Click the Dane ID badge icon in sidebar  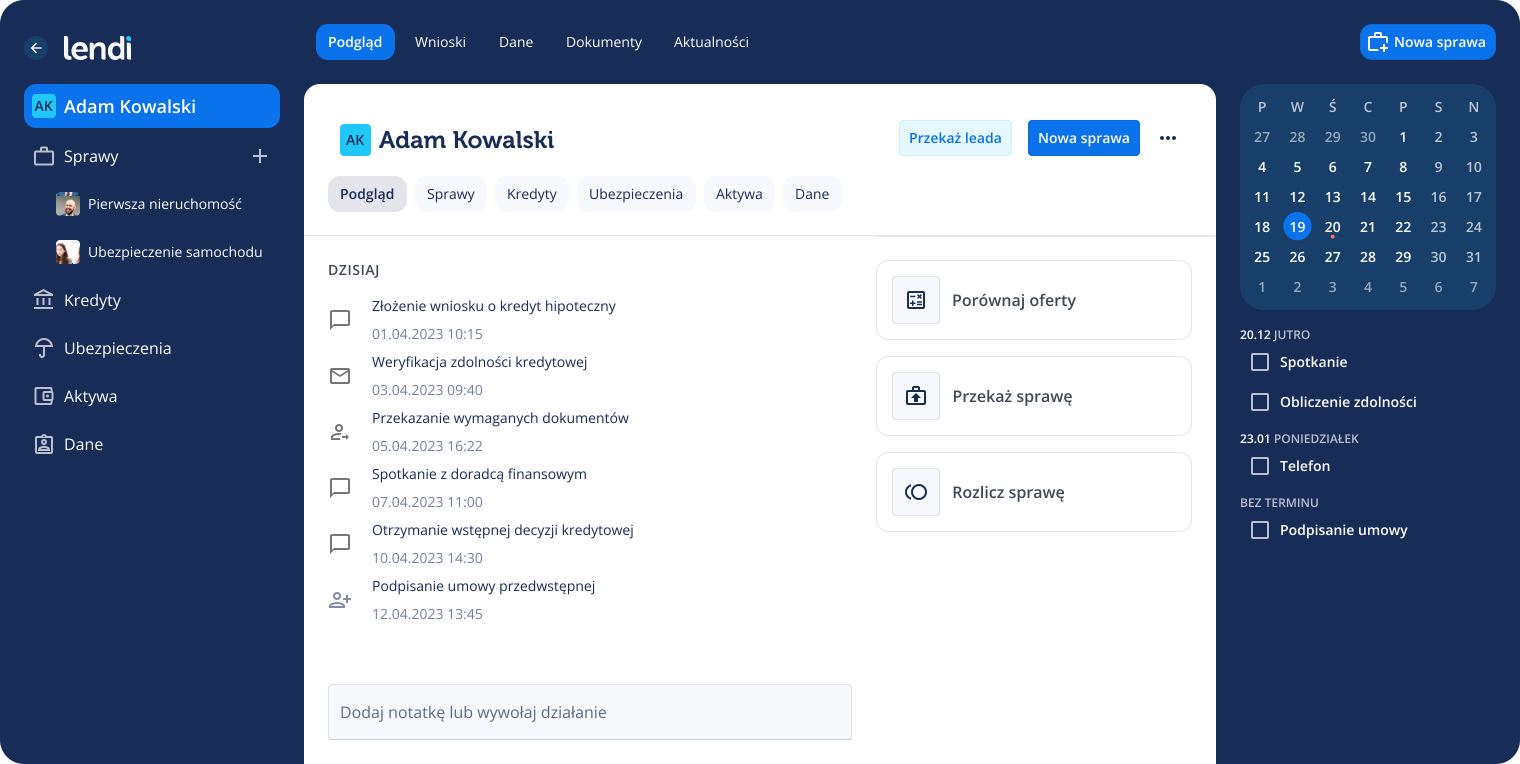[x=43, y=444]
